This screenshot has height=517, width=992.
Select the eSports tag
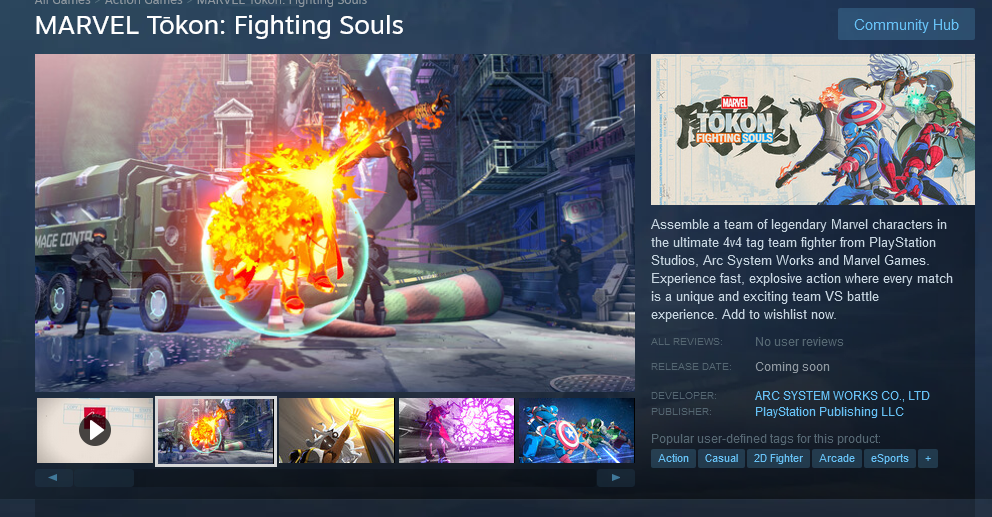tap(890, 459)
